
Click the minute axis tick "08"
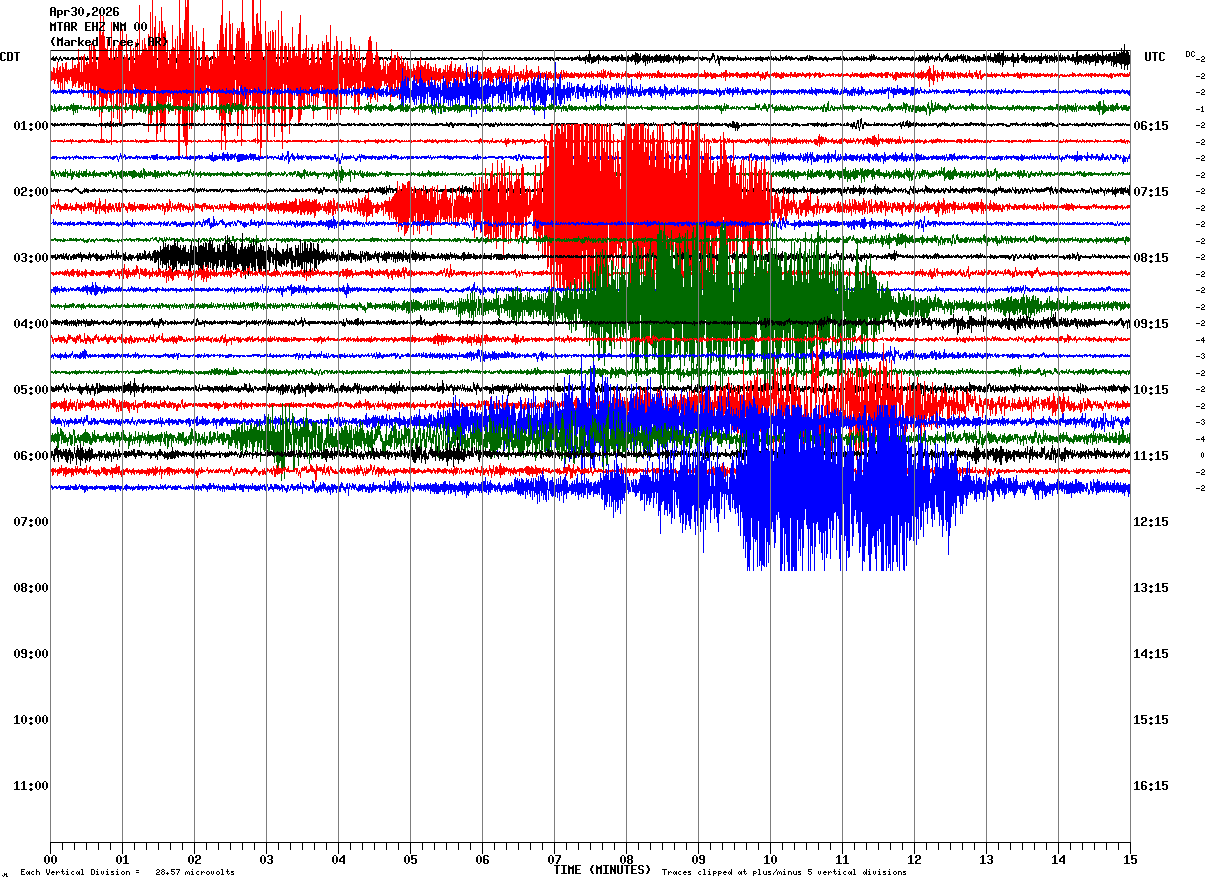(626, 859)
